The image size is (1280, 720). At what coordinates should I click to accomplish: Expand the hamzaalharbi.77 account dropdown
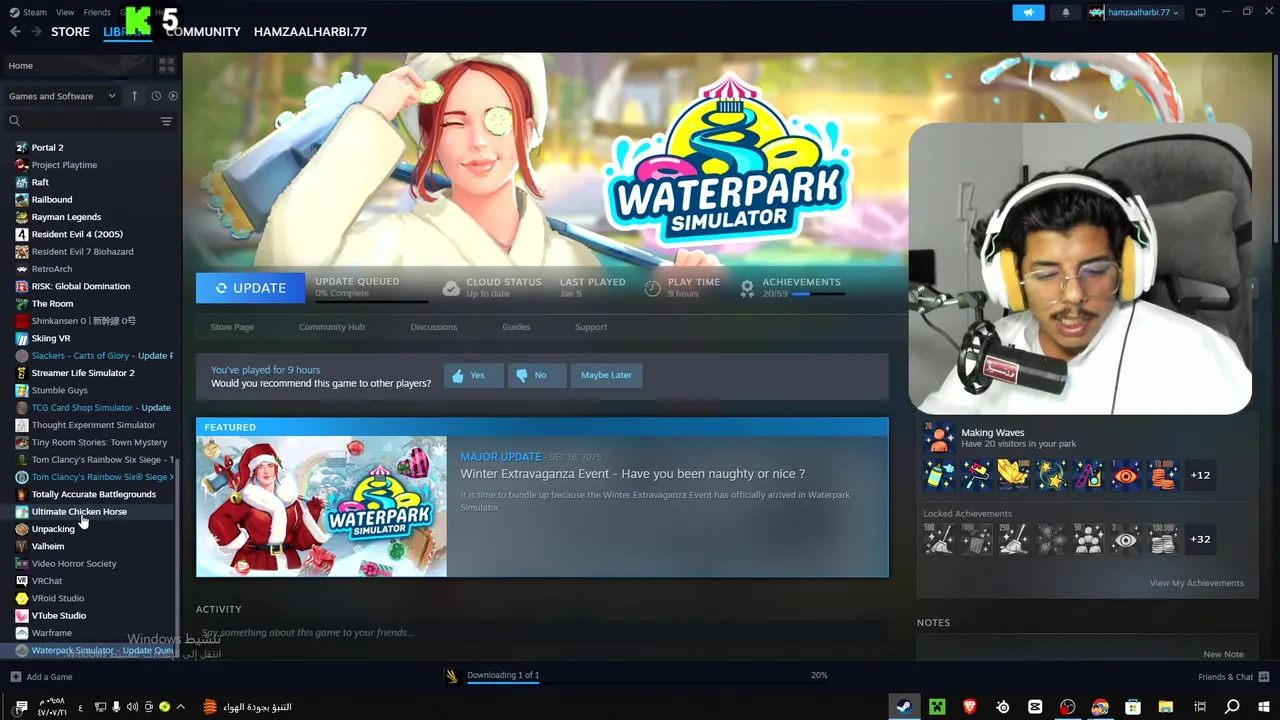[1134, 12]
